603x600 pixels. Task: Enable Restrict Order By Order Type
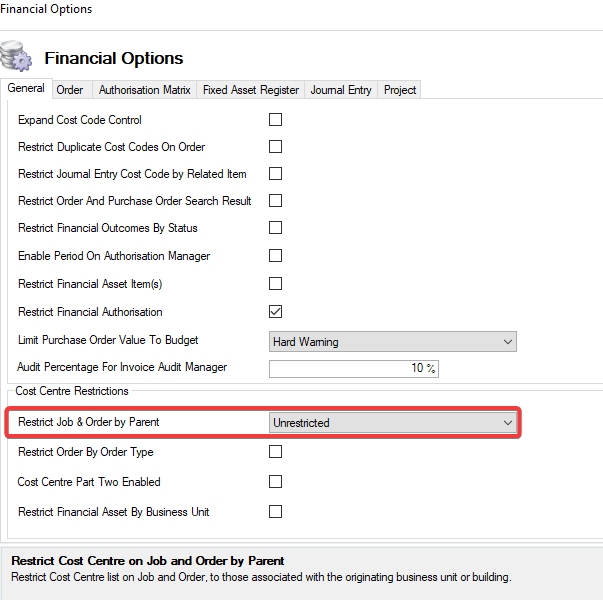tap(276, 452)
